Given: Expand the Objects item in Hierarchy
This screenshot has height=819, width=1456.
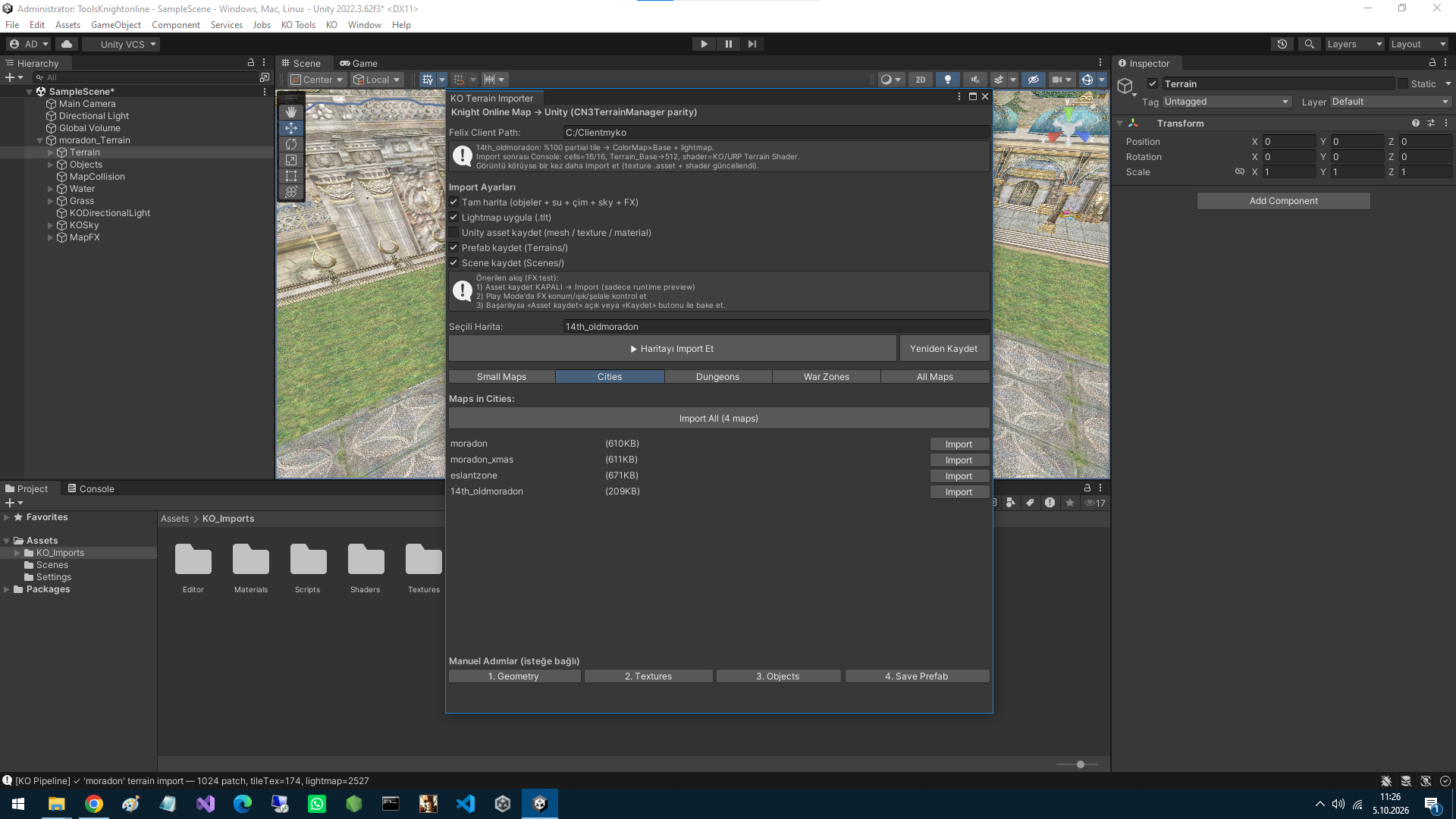Looking at the screenshot, I should click(51, 165).
